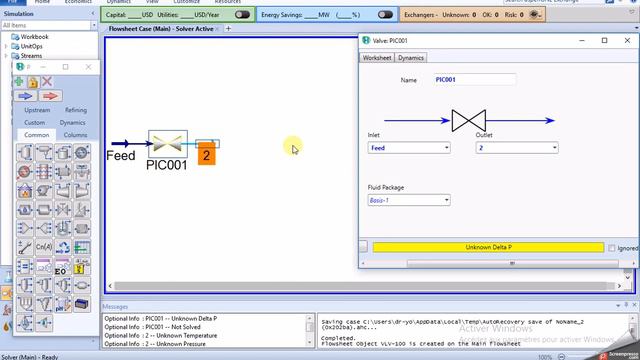Select the Air Cooler palette icon
Image resolution: width=640 pixels, height=360 pixels.
point(82,171)
